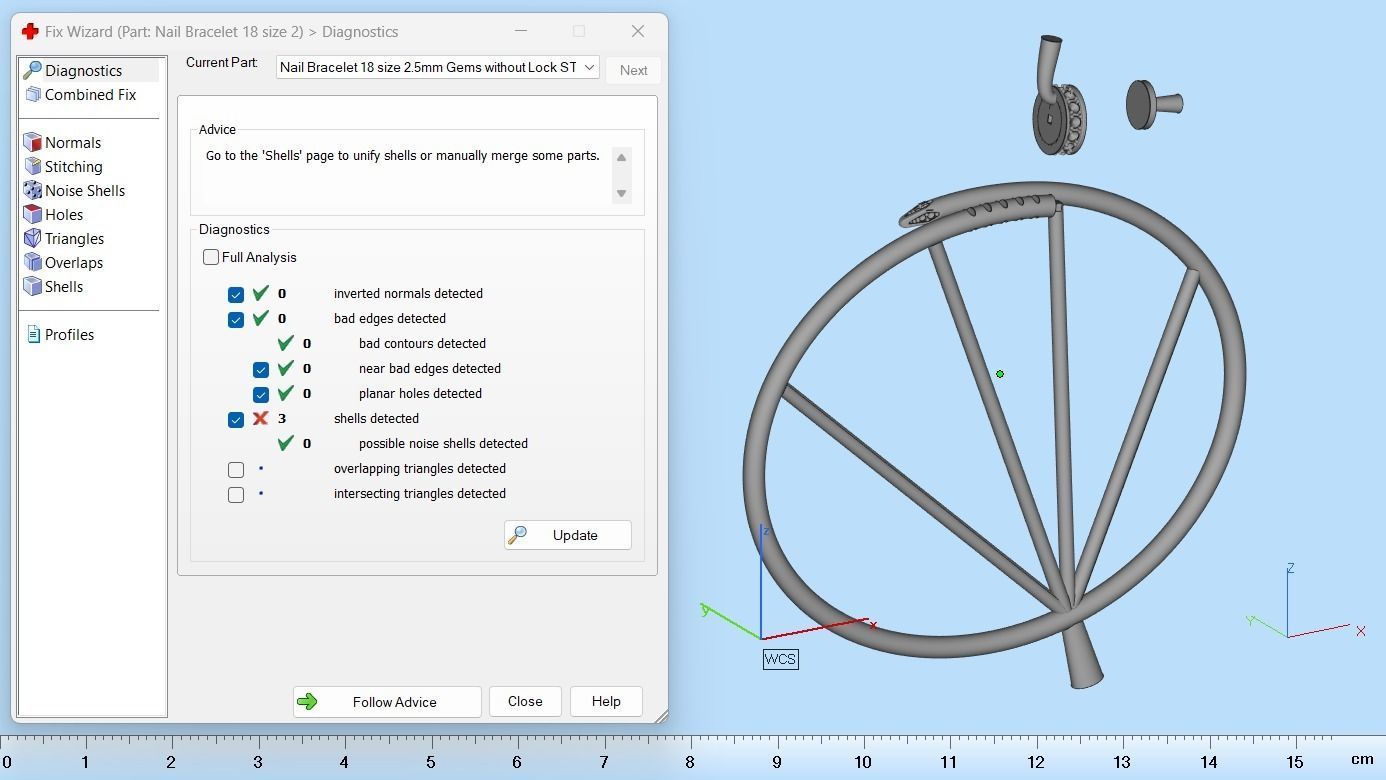Click green checkmark beside bad contours
1386x780 pixels.
286,343
